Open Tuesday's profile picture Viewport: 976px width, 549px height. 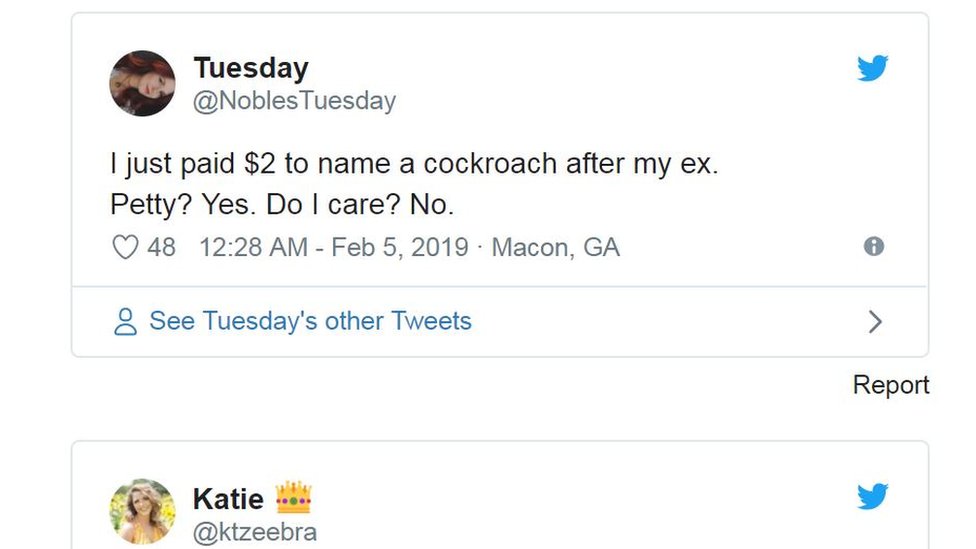[x=142, y=83]
